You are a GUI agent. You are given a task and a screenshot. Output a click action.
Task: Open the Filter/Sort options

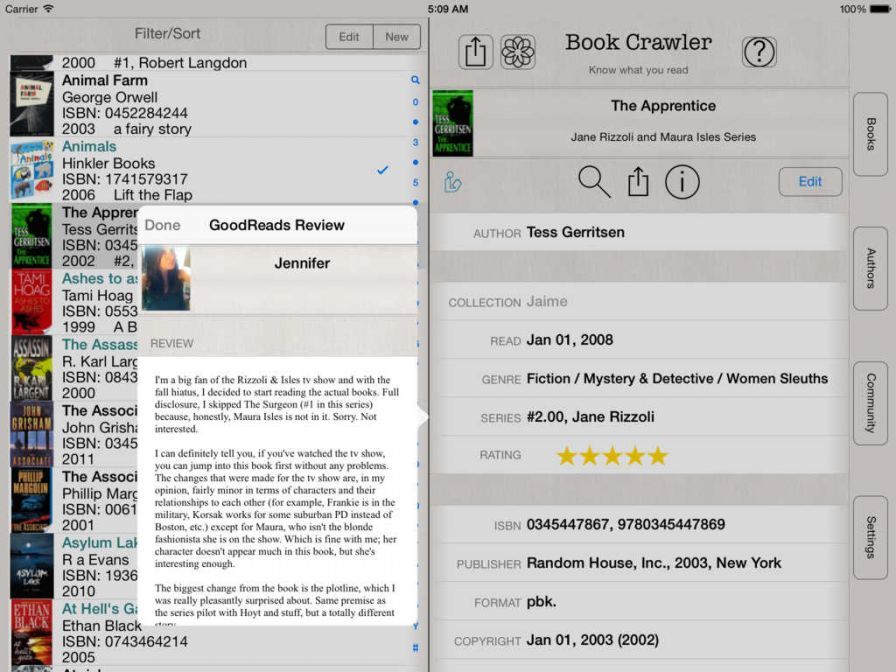click(170, 33)
